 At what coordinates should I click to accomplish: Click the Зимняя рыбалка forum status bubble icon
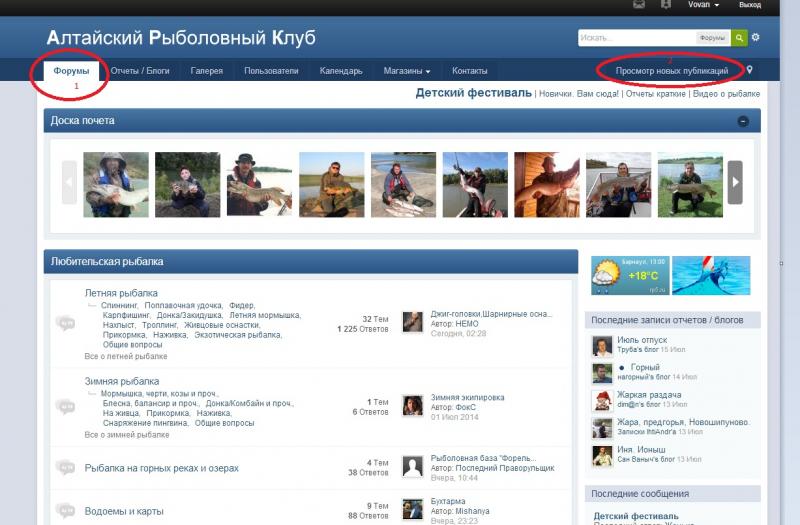click(x=66, y=407)
